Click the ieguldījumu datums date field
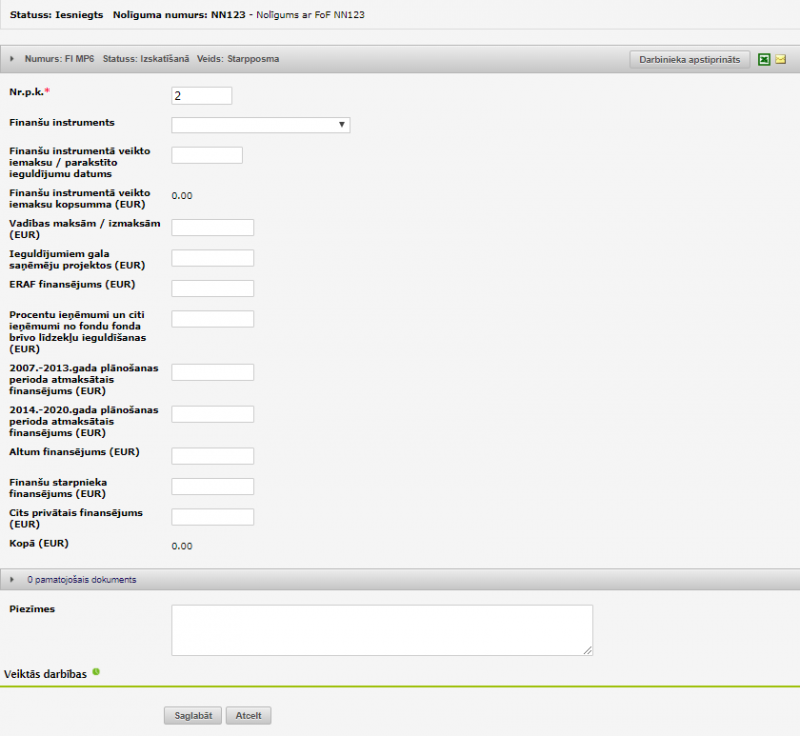The image size is (800, 736). click(207, 155)
